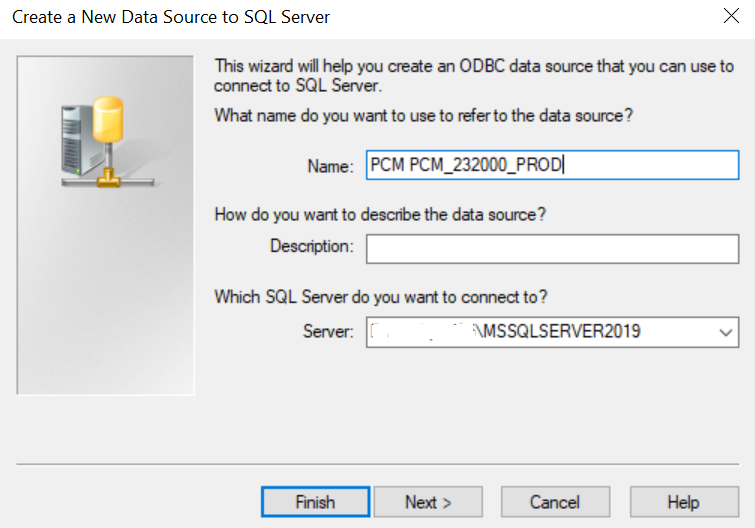Viewport: 755px width, 528px height.
Task: Click the 'Which SQL Server do you want to connect to?' text
Action: click(381, 297)
